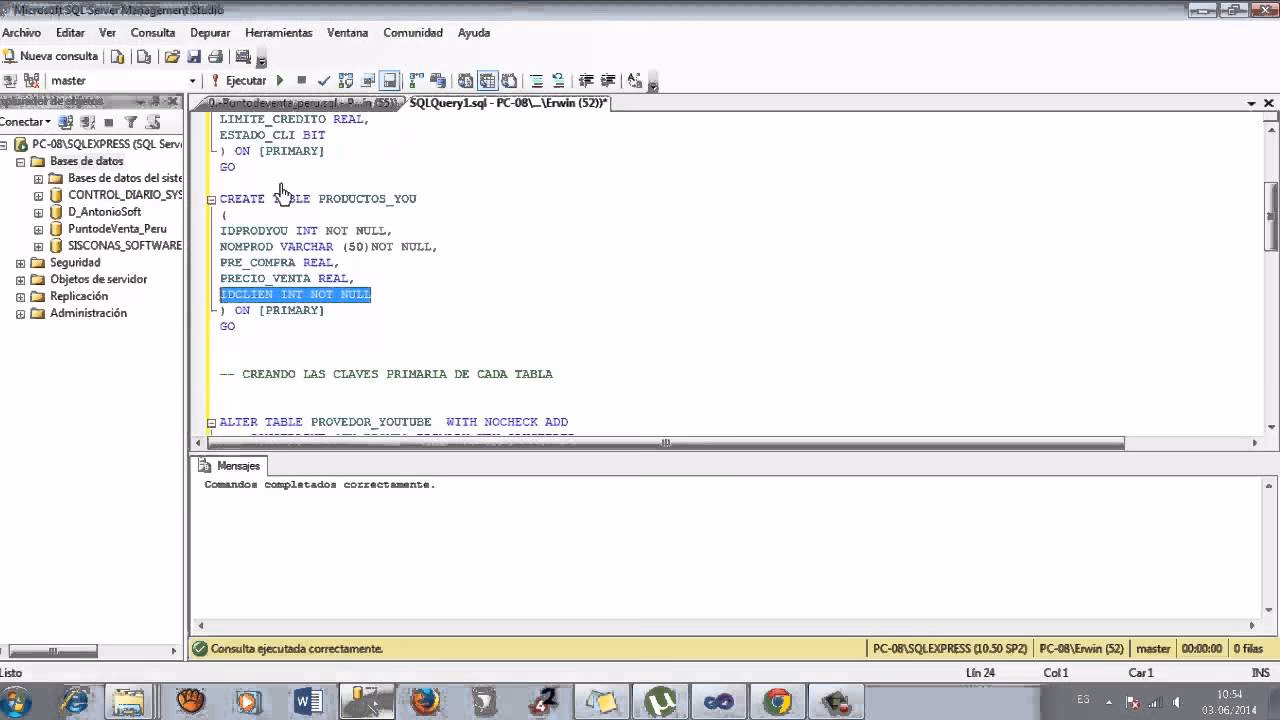Click the print icon in toolbar
Image resolution: width=1280 pixels, height=720 pixels.
pyautogui.click(x=215, y=57)
